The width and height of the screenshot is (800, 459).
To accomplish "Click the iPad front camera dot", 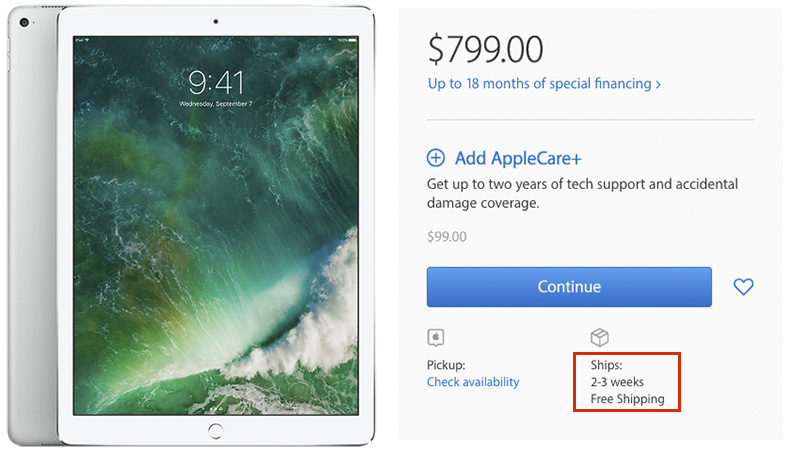I will pos(216,21).
